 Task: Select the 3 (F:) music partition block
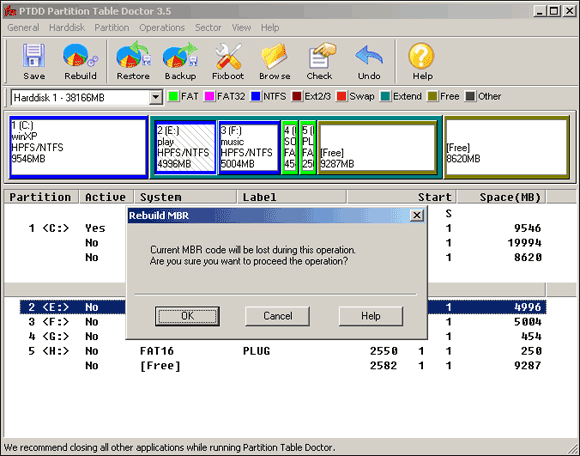point(249,147)
